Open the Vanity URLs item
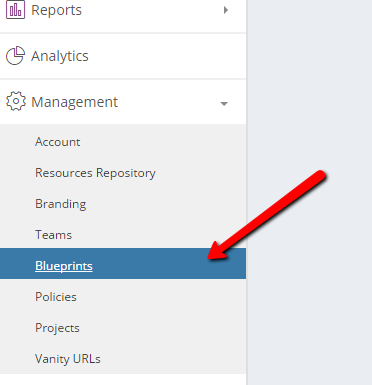This screenshot has width=372, height=385. 68,359
